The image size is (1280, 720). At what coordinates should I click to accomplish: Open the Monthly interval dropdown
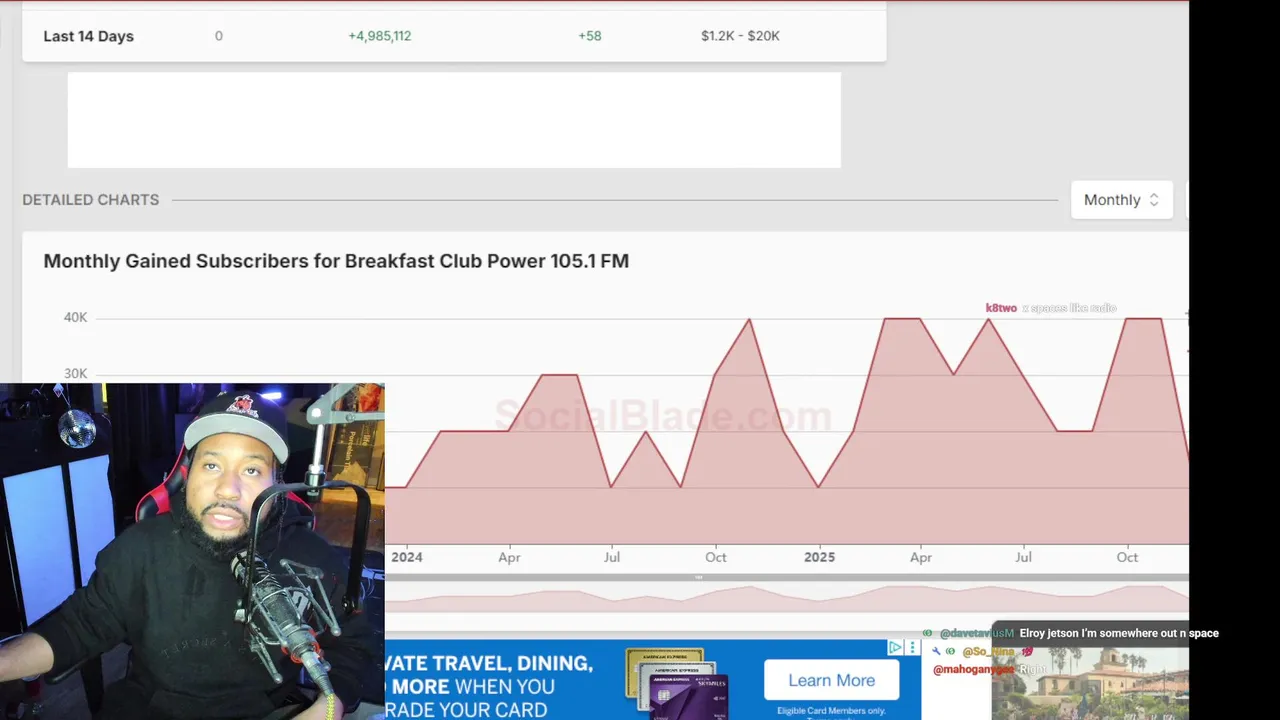pos(1121,200)
